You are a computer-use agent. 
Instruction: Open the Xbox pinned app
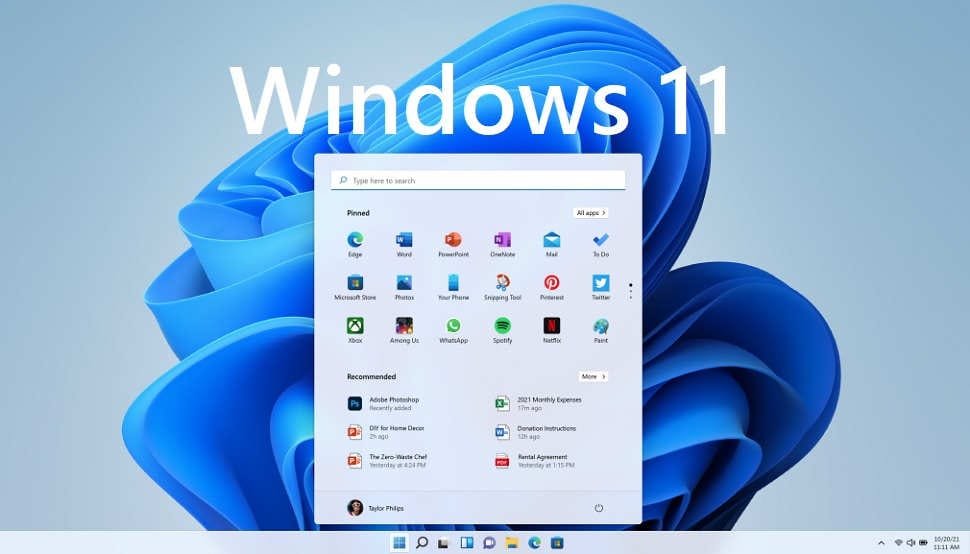pos(355,326)
